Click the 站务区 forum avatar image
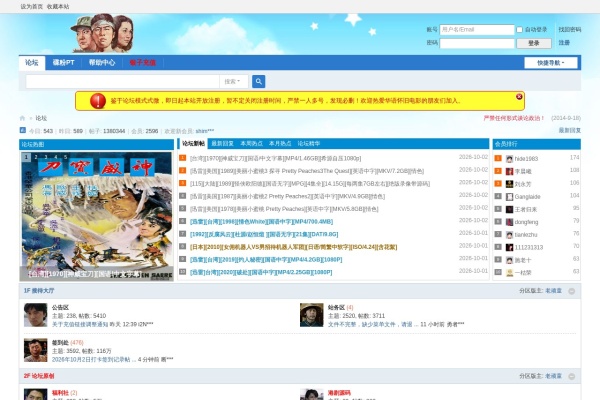The height and width of the screenshot is (400, 600). (x=311, y=315)
